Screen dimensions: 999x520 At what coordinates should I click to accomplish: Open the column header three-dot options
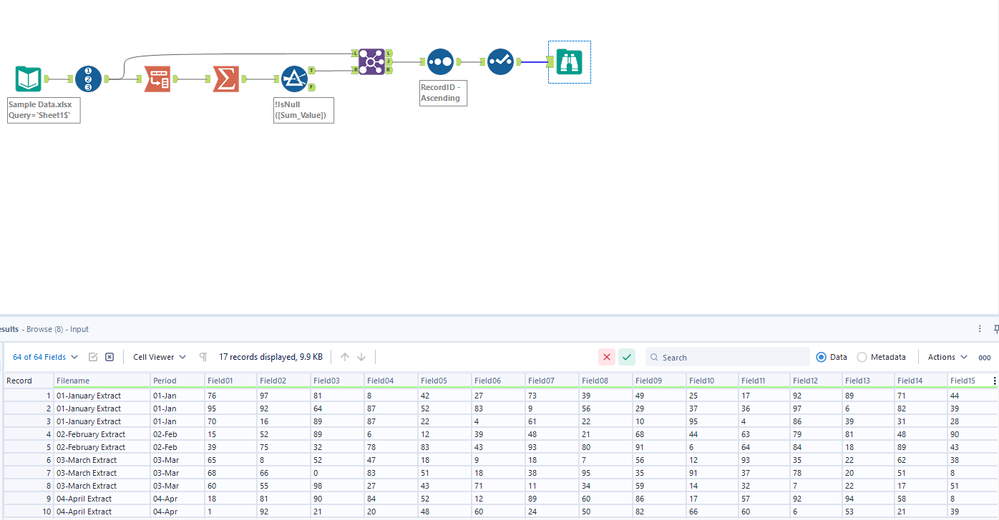coord(995,380)
